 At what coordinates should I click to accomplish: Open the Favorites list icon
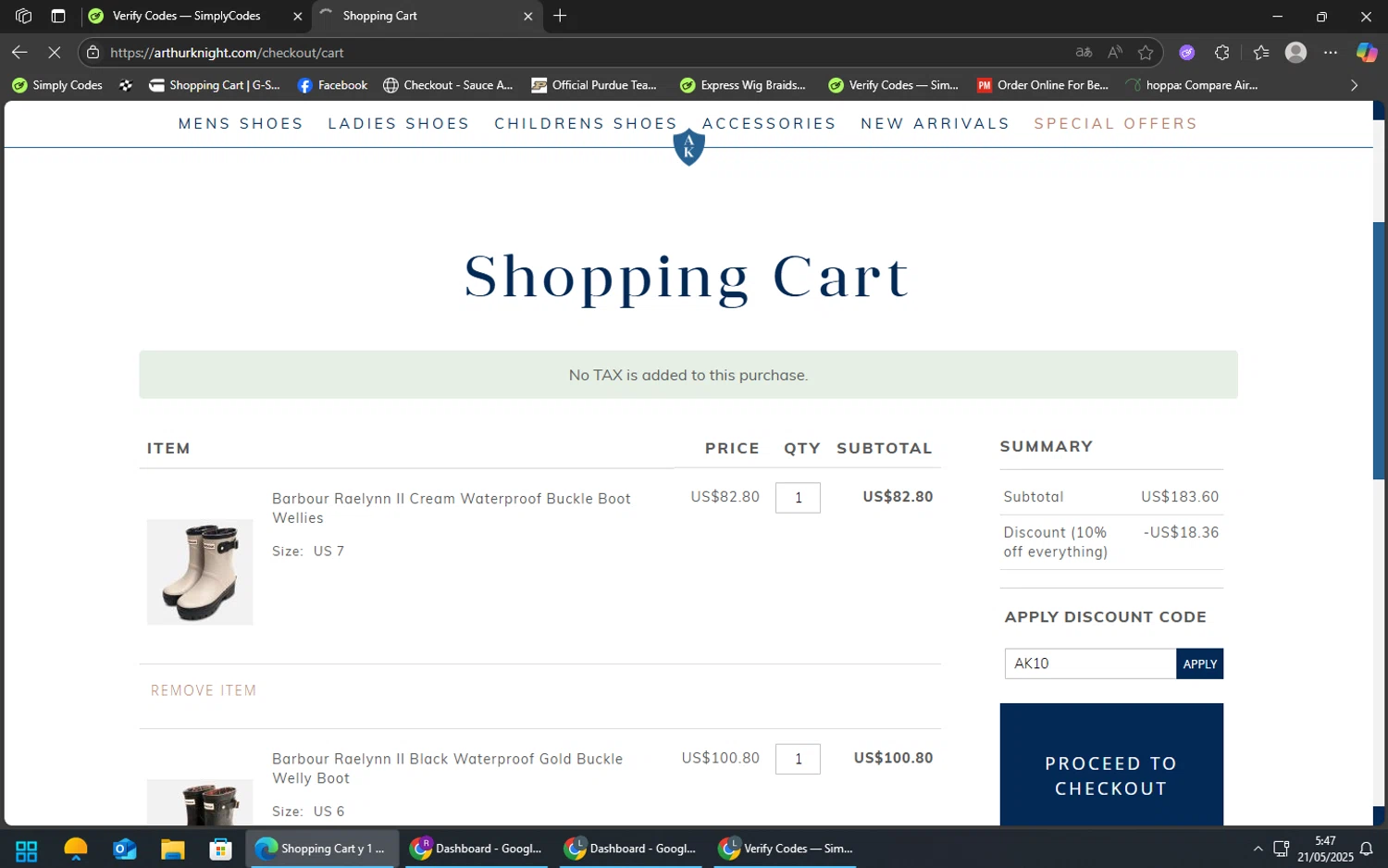1261,53
